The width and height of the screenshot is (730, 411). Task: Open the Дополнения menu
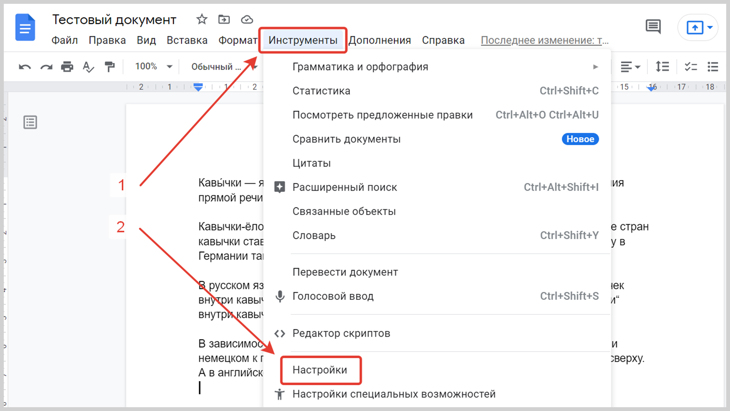(x=379, y=40)
